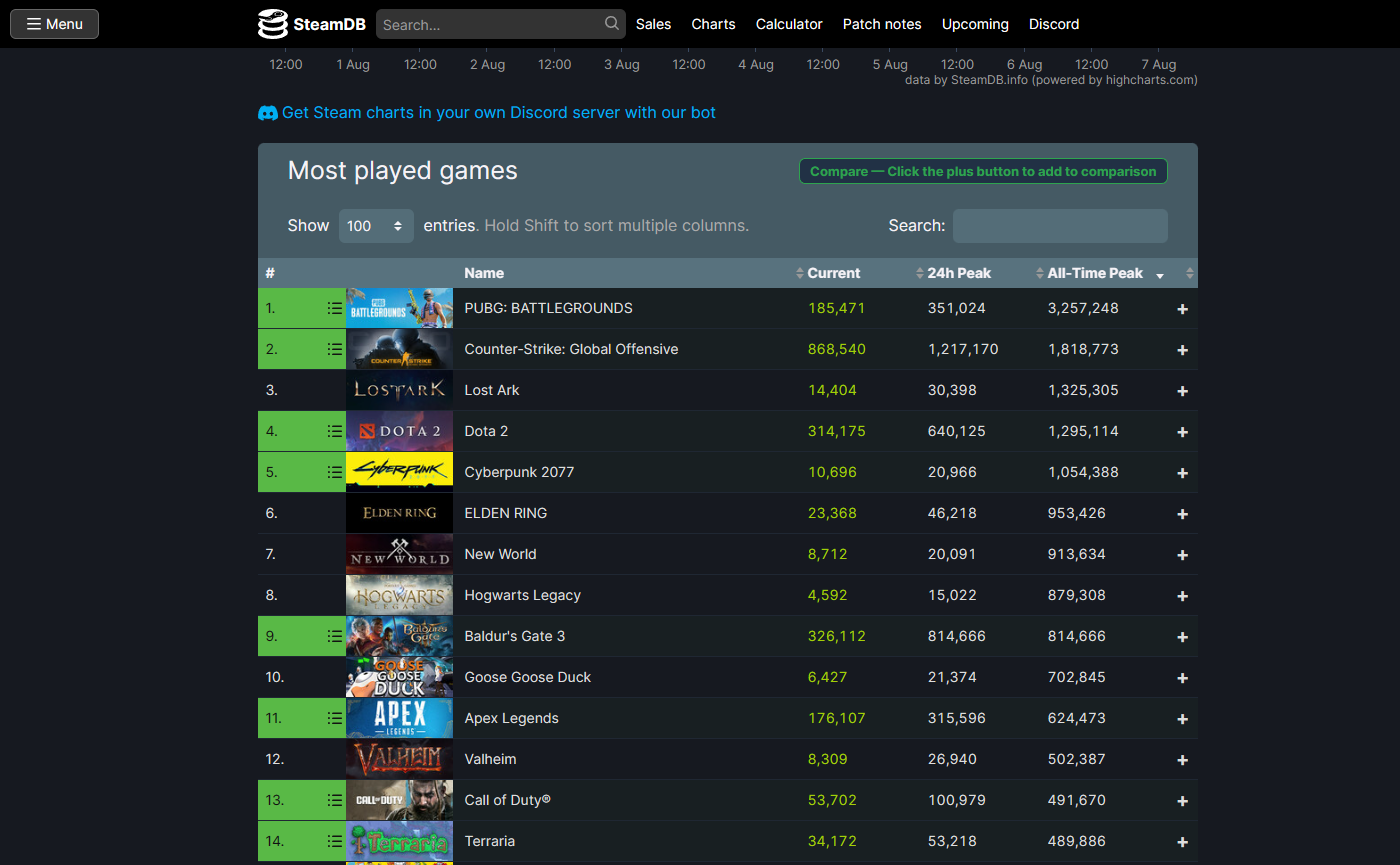Click the Goose Goose Duck game name

point(528,677)
